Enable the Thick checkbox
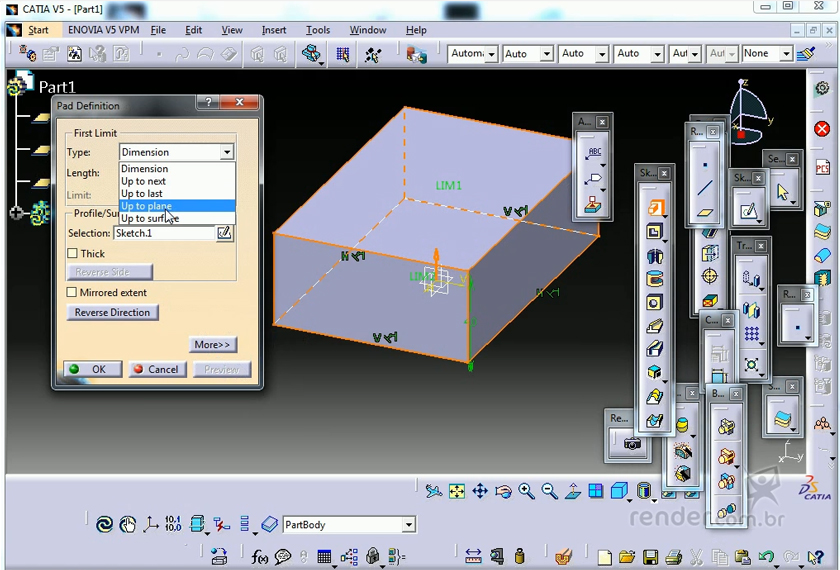Screen dimensions: 840x570 pos(72,254)
